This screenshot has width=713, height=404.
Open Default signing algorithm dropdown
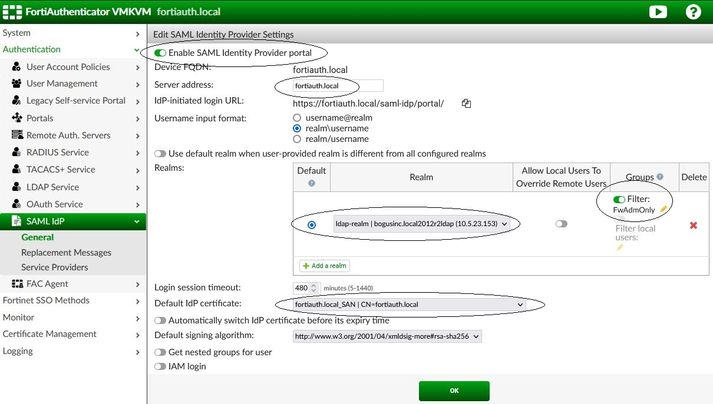387,336
